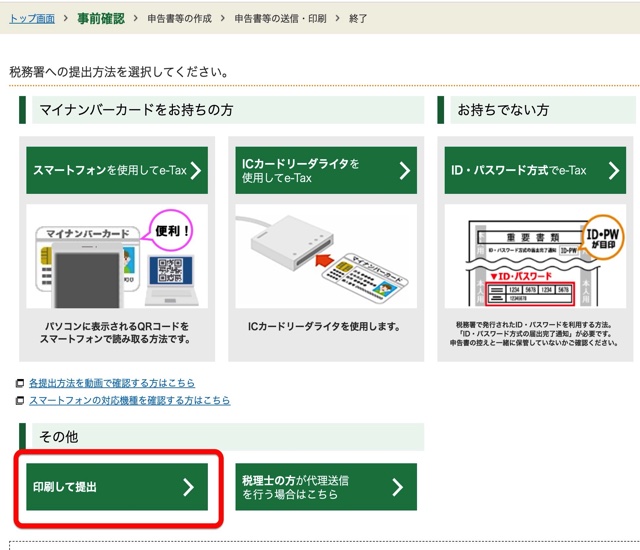Image resolution: width=640 pixels, height=550 pixels.
Task: Click the トップ画面 breadcrumb link
Action: coord(32,18)
